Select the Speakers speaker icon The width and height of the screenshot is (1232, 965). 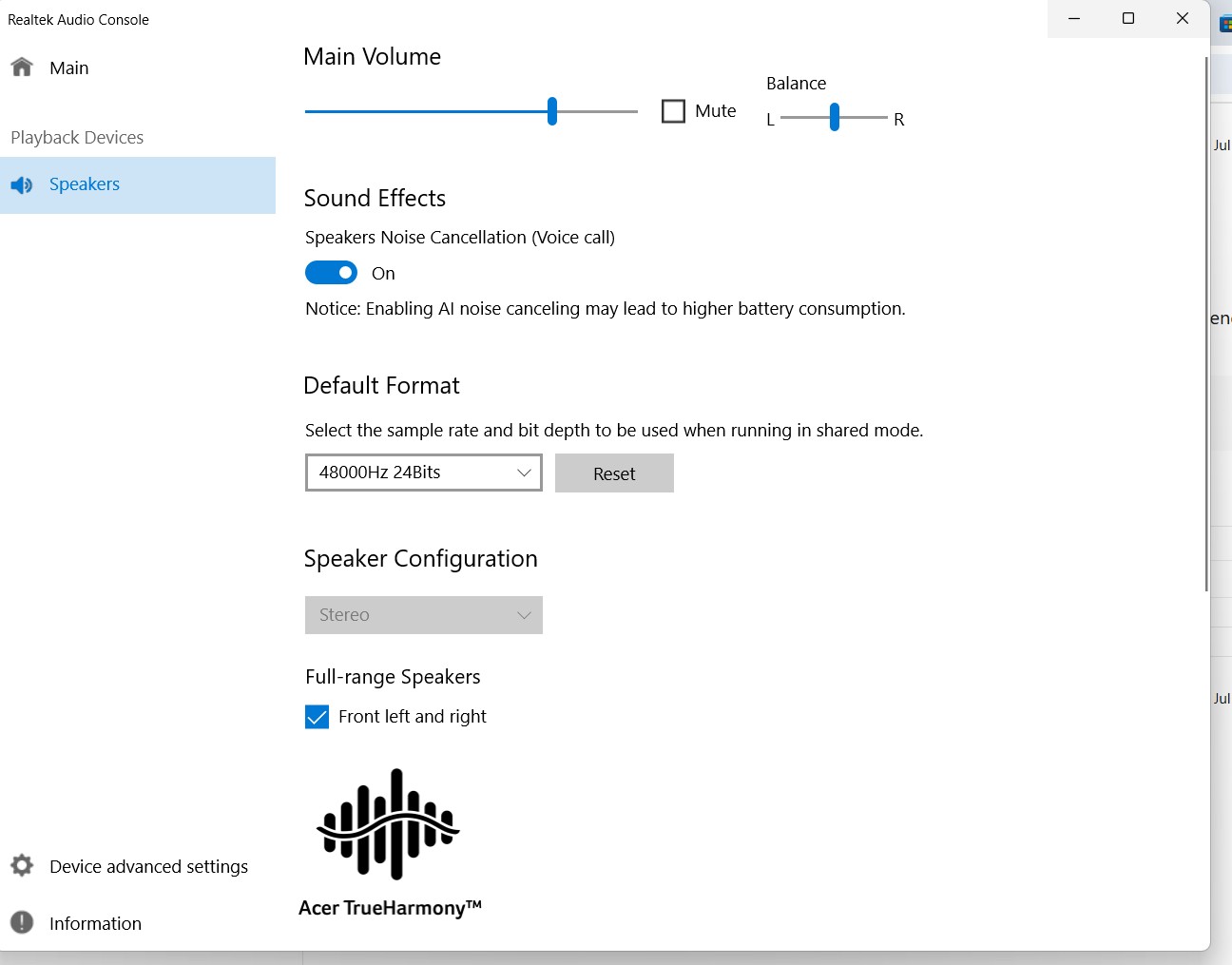point(22,184)
